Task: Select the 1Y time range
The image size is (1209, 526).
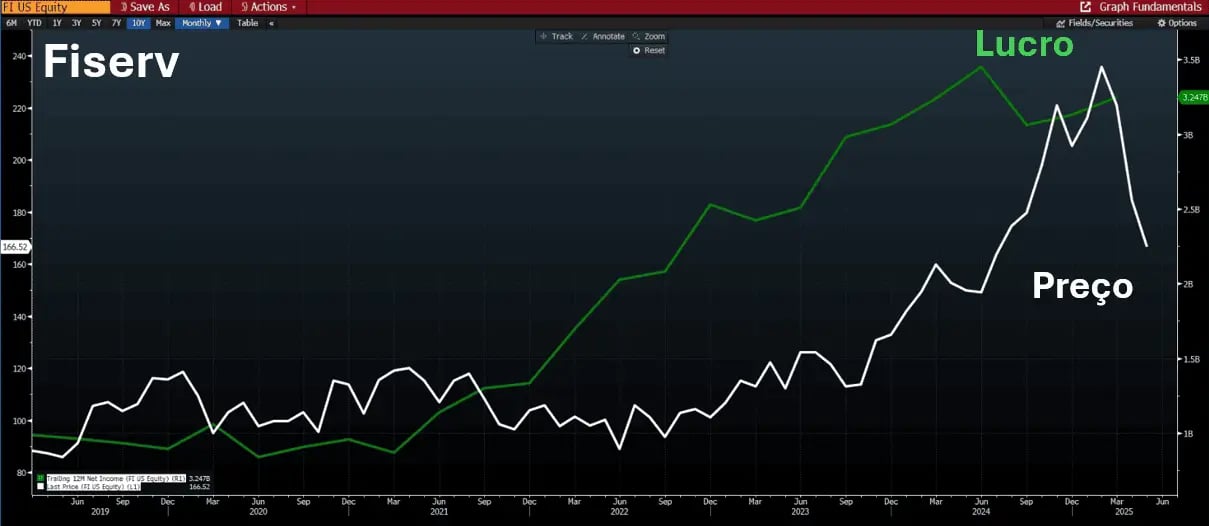Action: point(56,22)
